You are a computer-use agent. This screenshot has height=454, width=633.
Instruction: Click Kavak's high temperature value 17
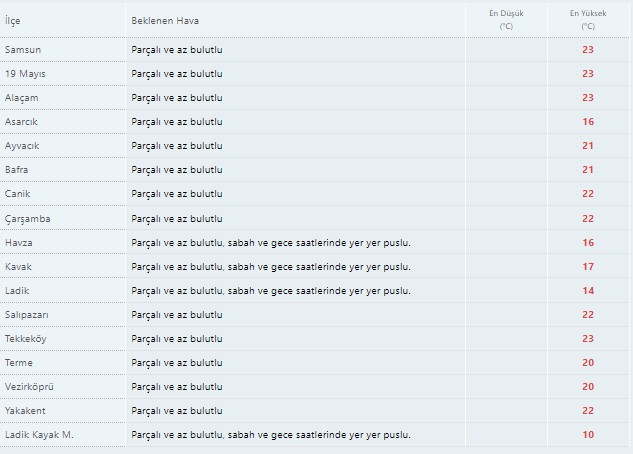click(x=588, y=267)
